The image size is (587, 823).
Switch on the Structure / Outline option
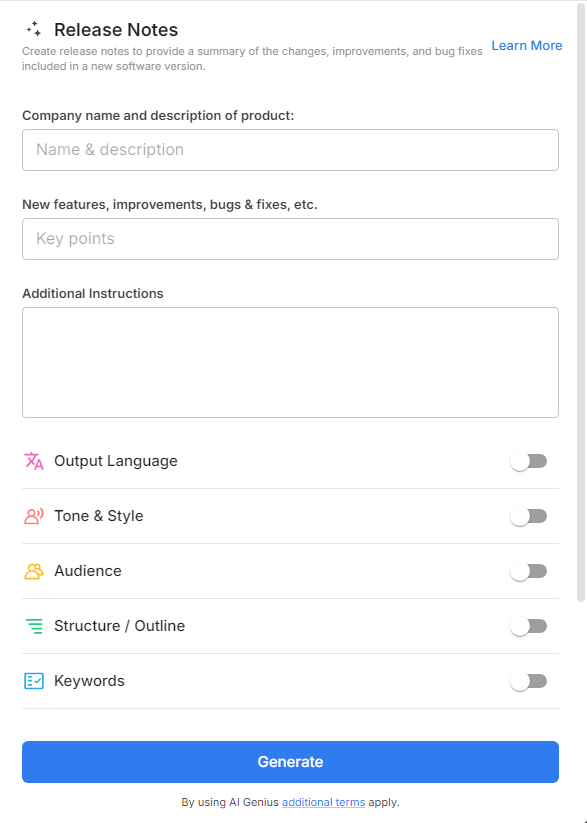click(x=528, y=626)
